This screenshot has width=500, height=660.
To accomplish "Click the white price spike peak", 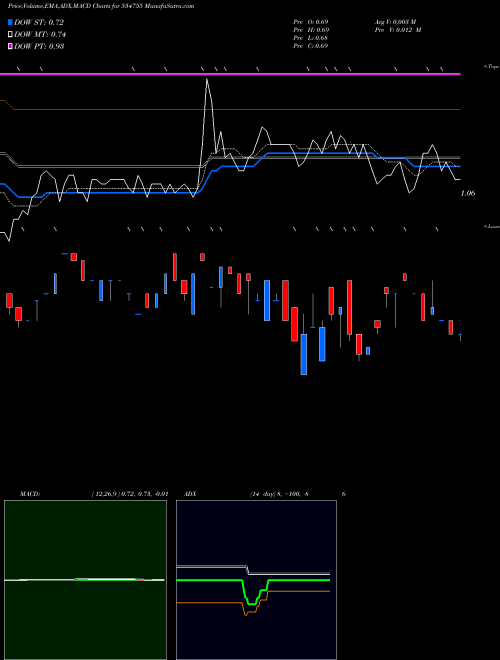I will 207,79.
